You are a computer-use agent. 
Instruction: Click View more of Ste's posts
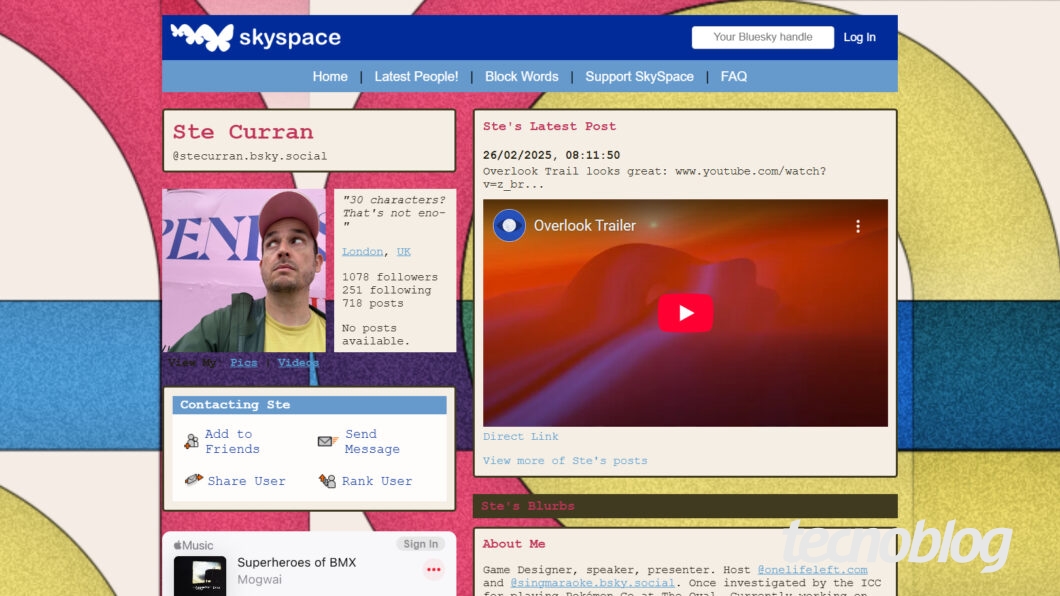coord(565,461)
